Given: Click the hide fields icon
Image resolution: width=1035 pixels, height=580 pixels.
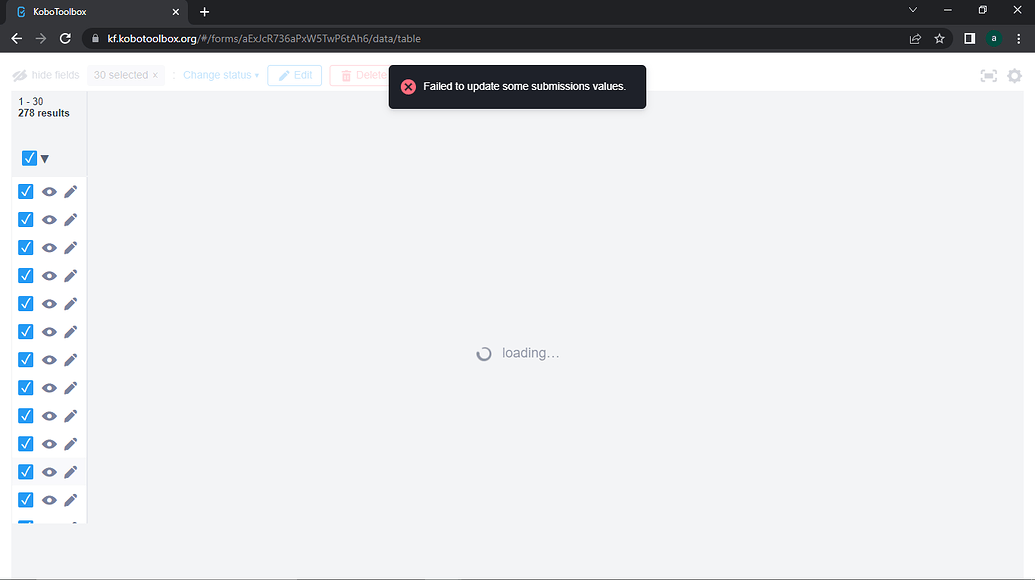Looking at the screenshot, I should pos(19,74).
